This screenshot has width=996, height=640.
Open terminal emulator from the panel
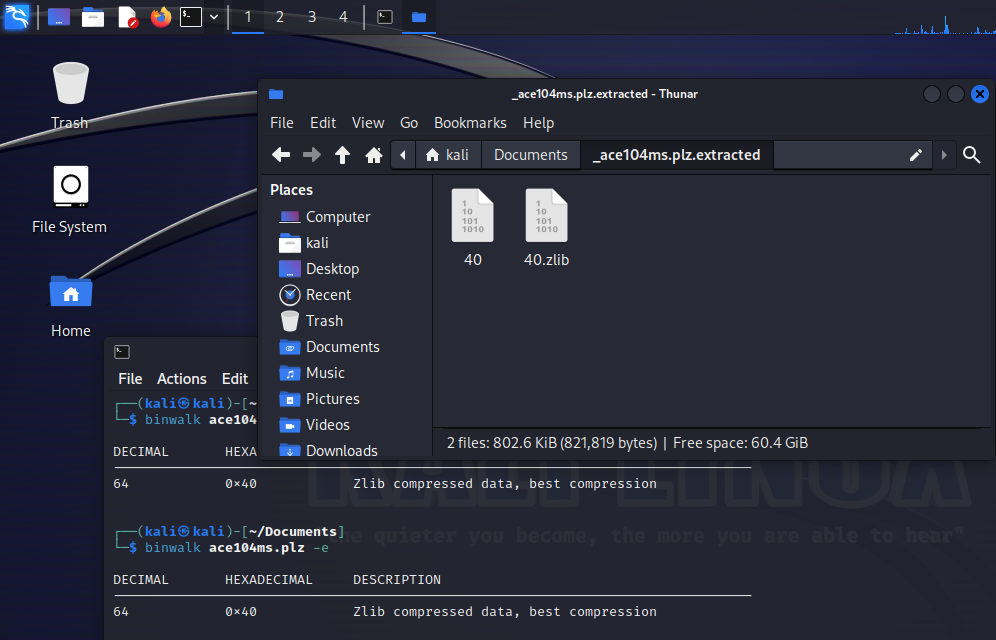[191, 17]
